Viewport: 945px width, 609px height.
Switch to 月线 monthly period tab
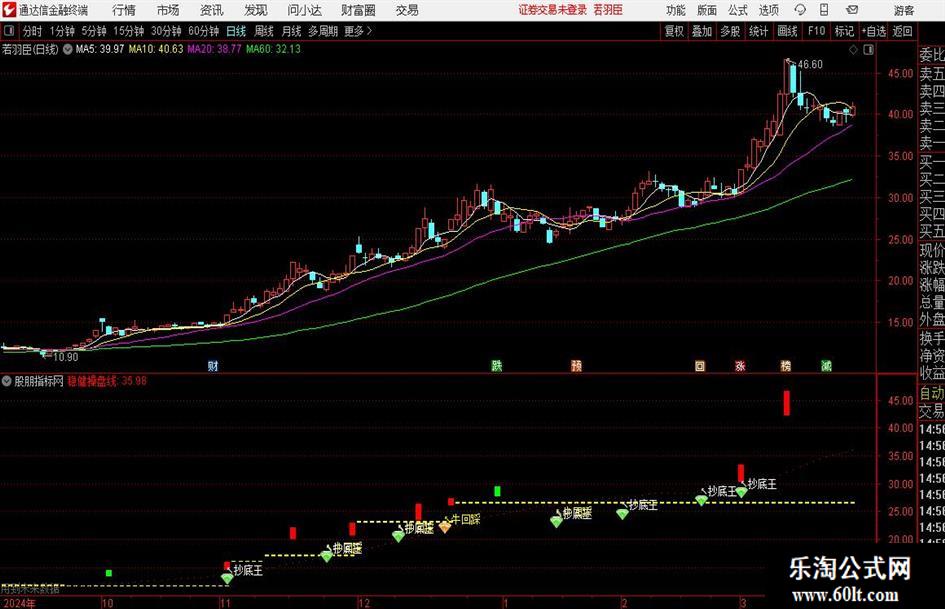pos(292,31)
